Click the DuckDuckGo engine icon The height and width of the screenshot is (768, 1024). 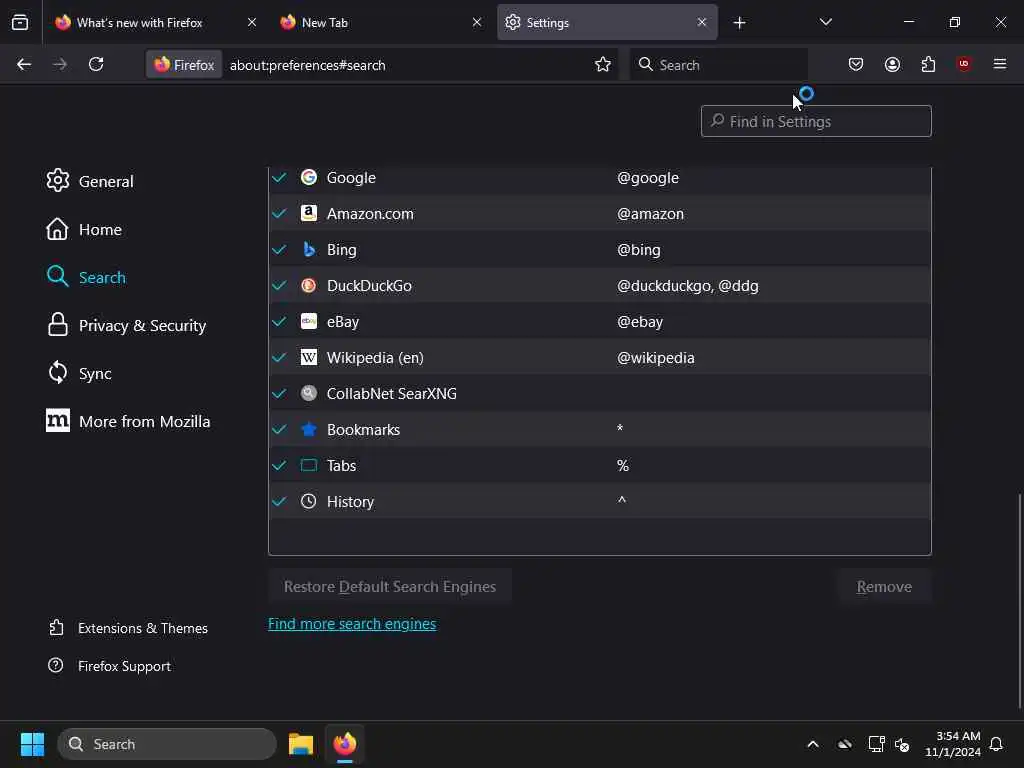pos(309,285)
